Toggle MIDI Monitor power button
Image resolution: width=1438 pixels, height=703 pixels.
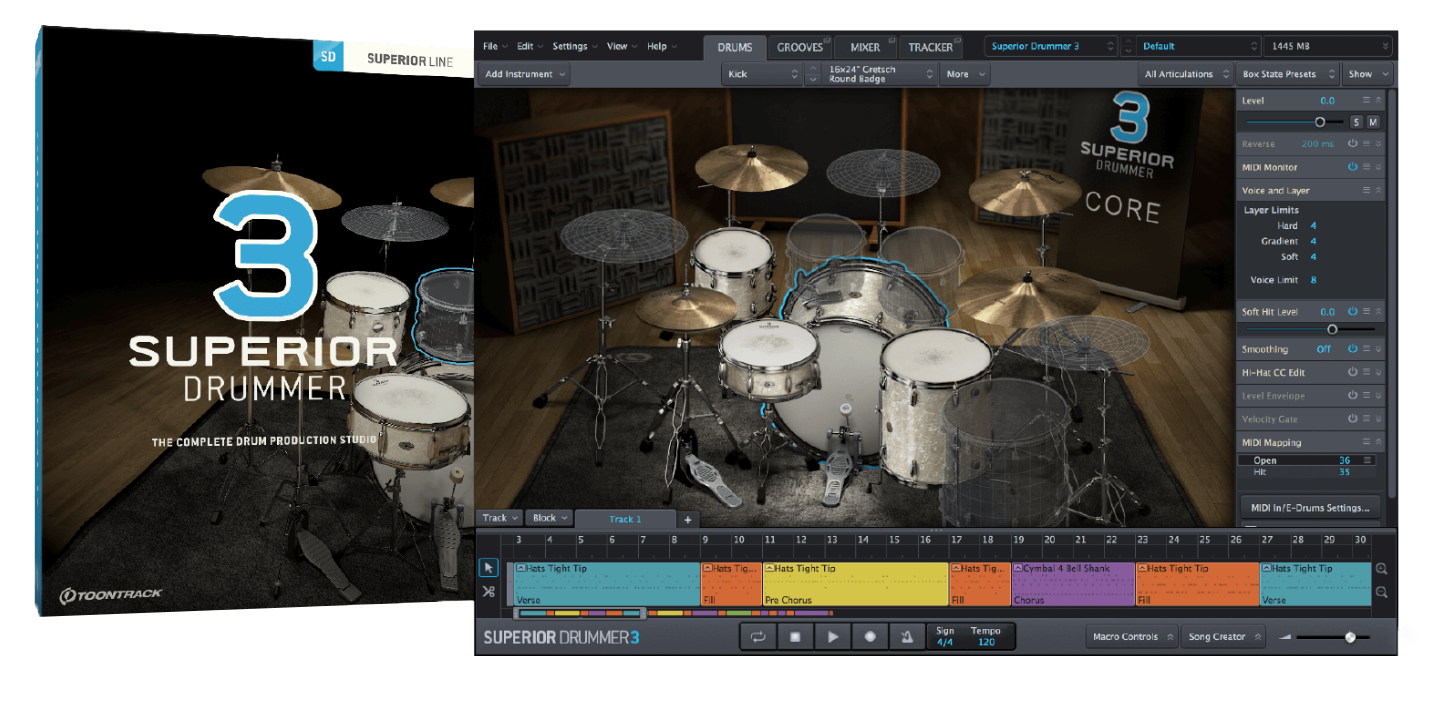pos(1353,167)
